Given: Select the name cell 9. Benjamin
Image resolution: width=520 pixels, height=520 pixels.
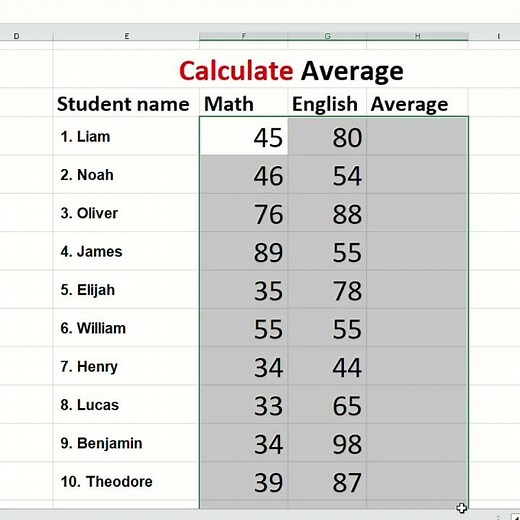Looking at the screenshot, I should [x=126, y=443].
